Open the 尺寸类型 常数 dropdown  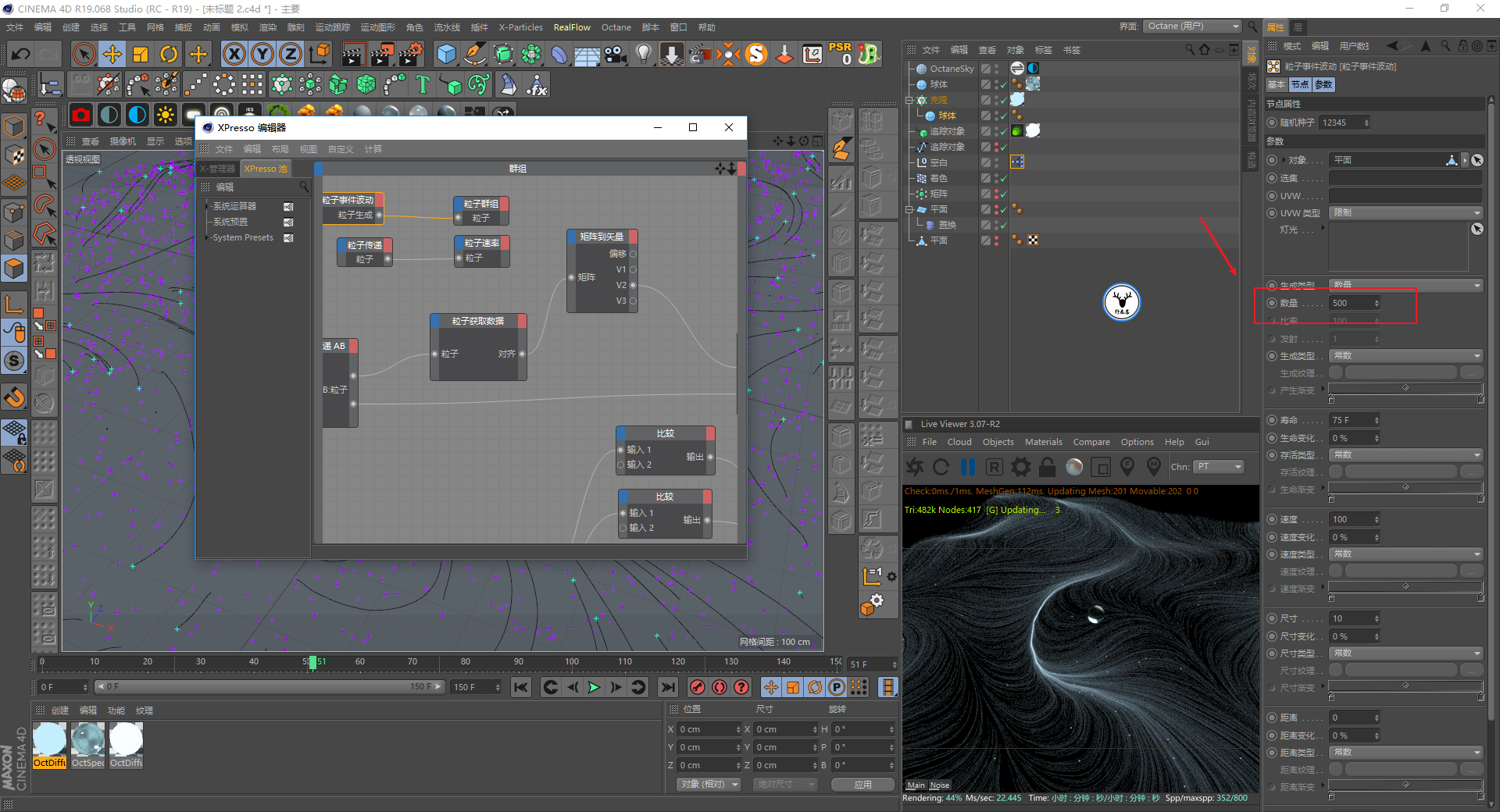[x=1405, y=653]
